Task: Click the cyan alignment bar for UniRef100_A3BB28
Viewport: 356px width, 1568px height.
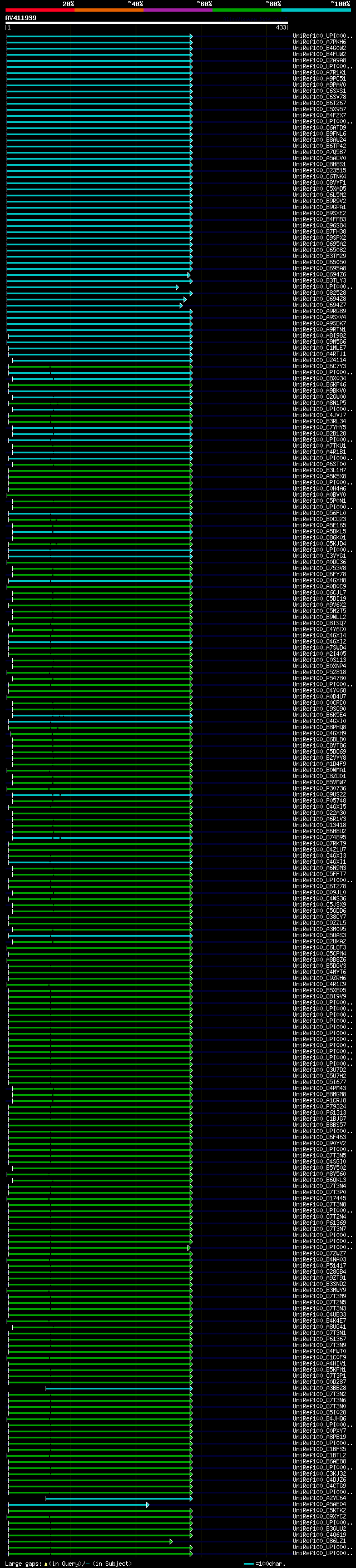Action: point(118,1388)
